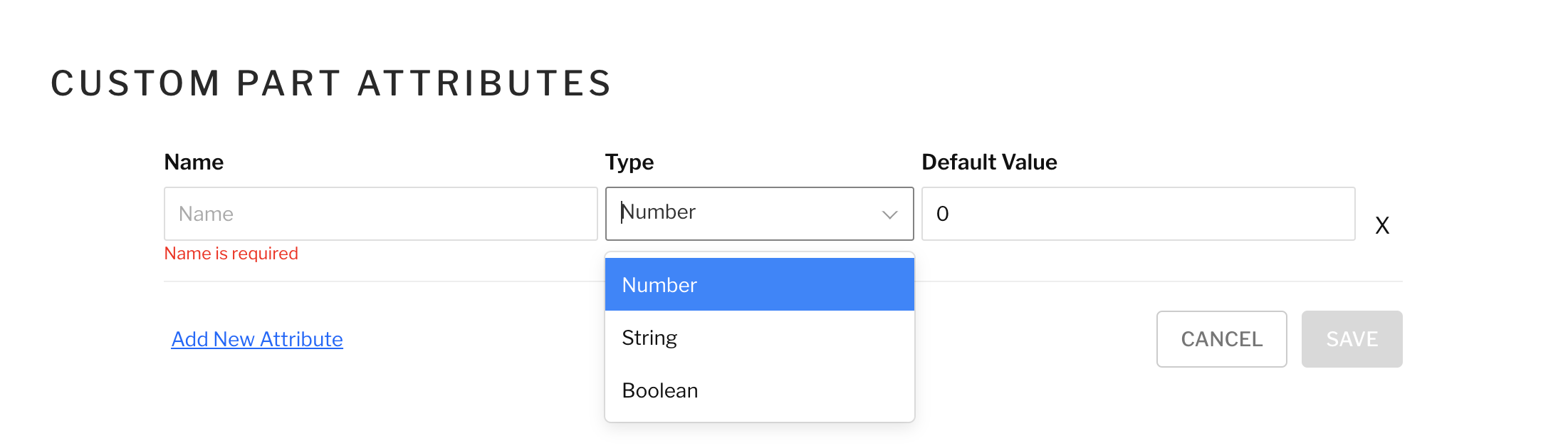Click the Name placeholder text
1568x446 pixels.
(206, 214)
